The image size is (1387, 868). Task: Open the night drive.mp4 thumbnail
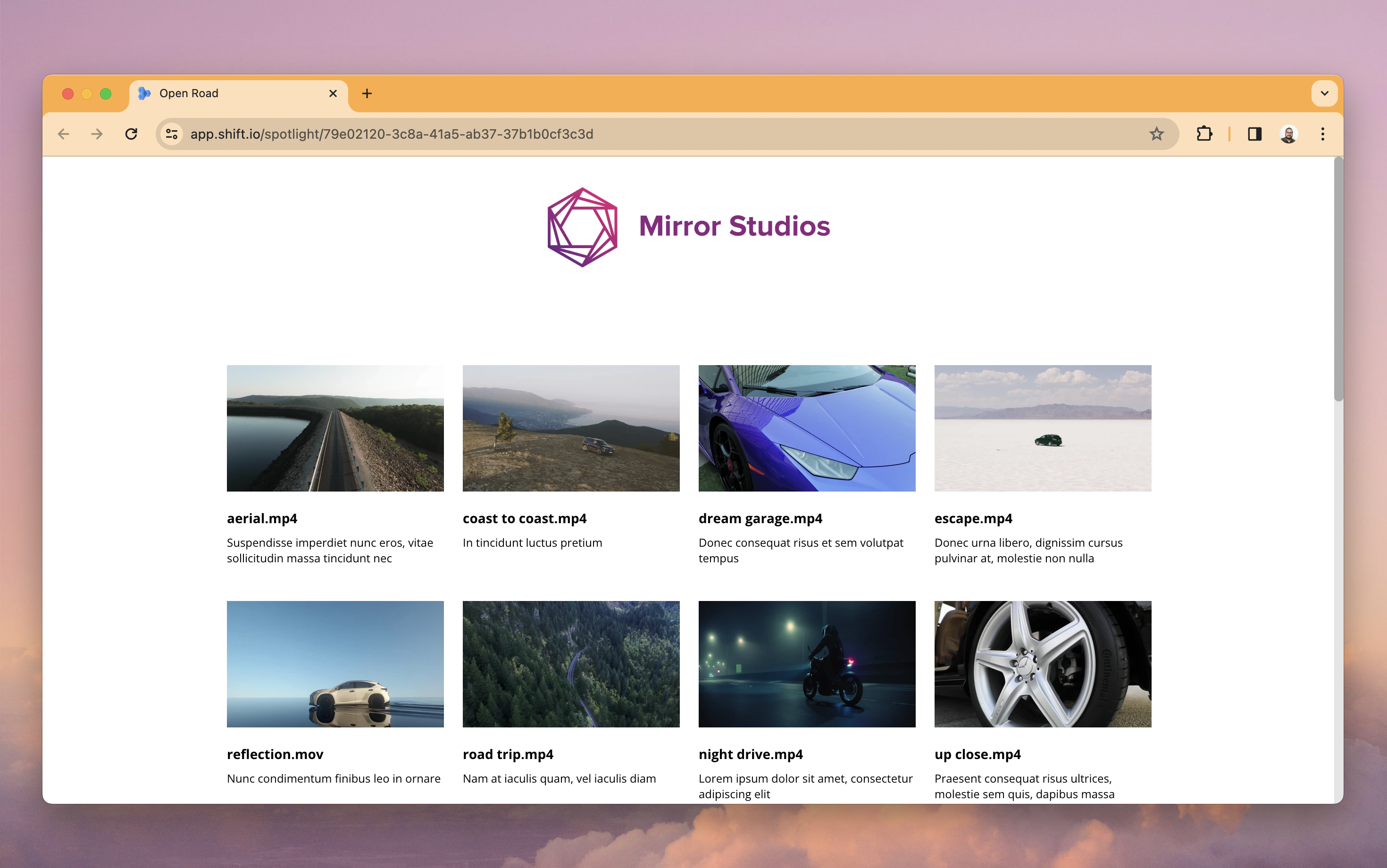(x=807, y=664)
